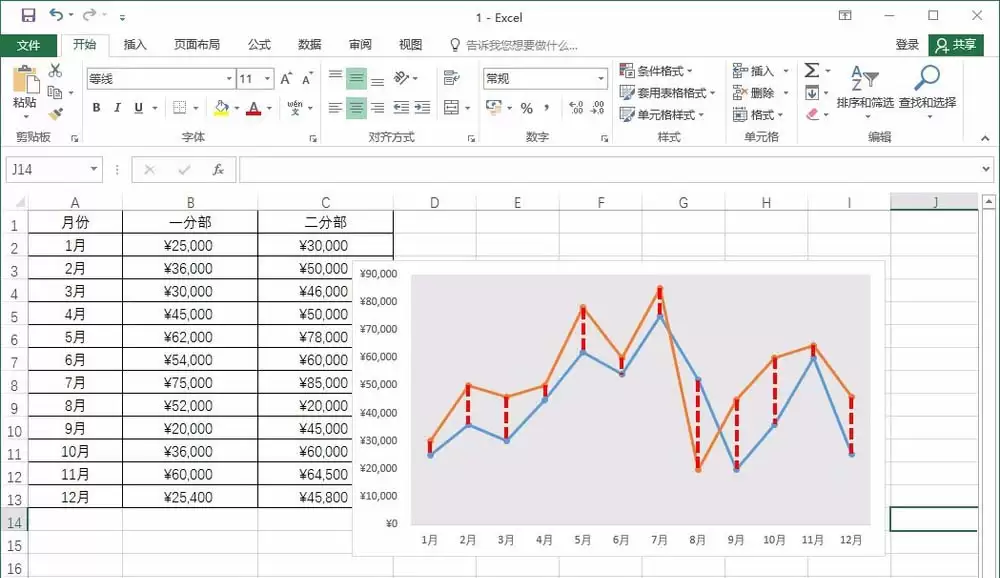1000x578 pixels.
Task: Click the 共享 share button
Action: coord(956,45)
